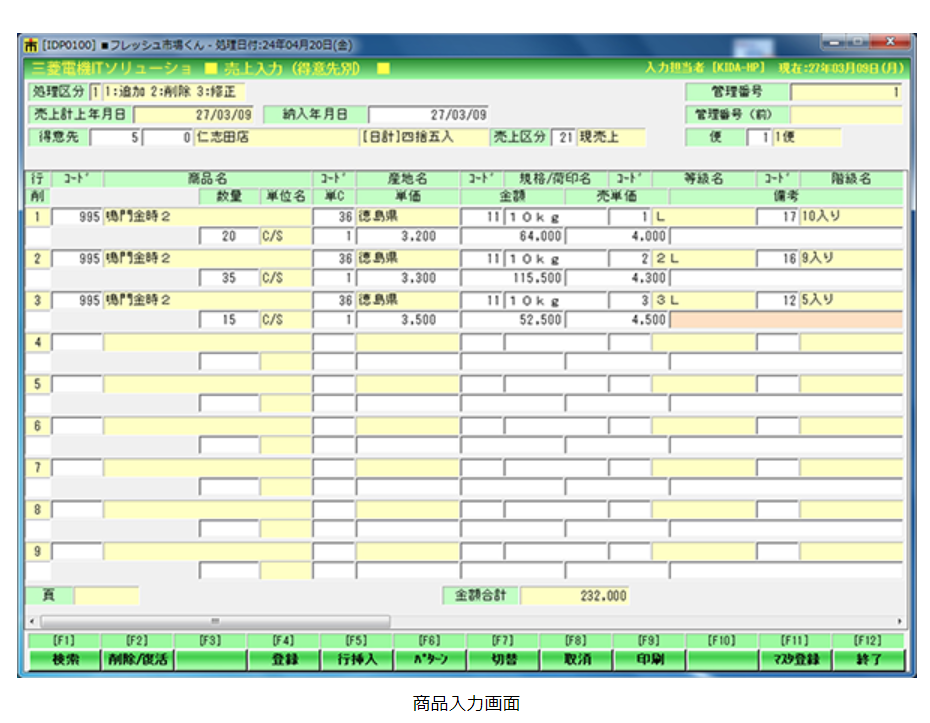Click the 削除/復活 (F2) button
This screenshot has height=723, width=930.
(x=137, y=660)
